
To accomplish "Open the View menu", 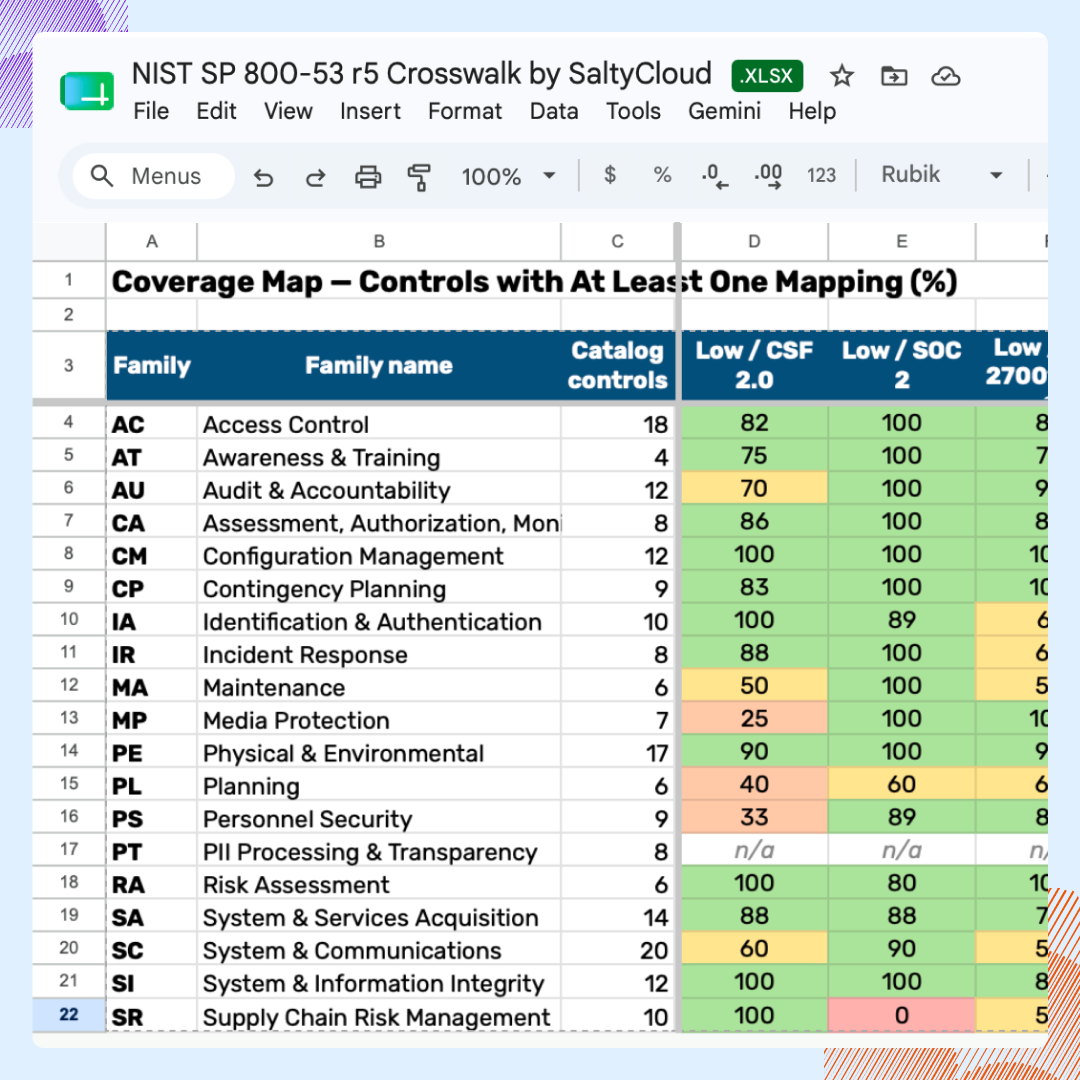I will point(288,111).
